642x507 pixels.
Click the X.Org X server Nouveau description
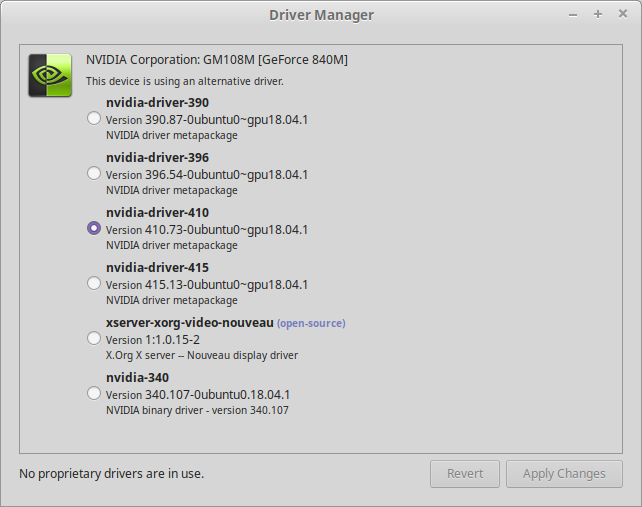(202, 355)
